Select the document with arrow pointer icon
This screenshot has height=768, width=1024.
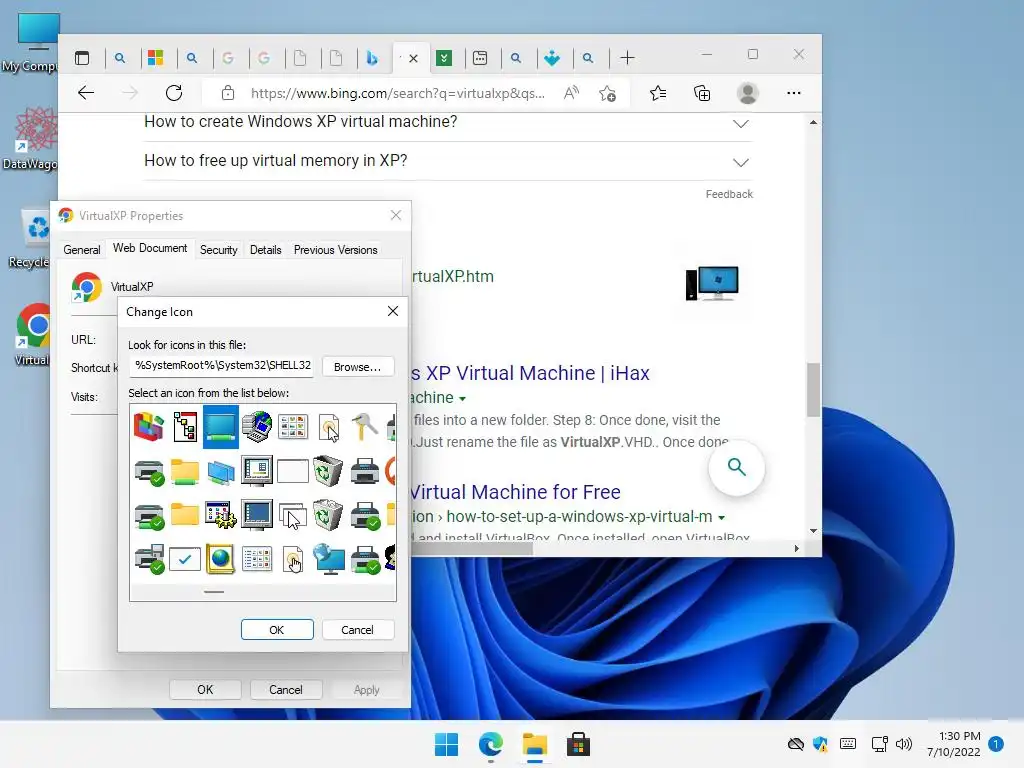328,428
